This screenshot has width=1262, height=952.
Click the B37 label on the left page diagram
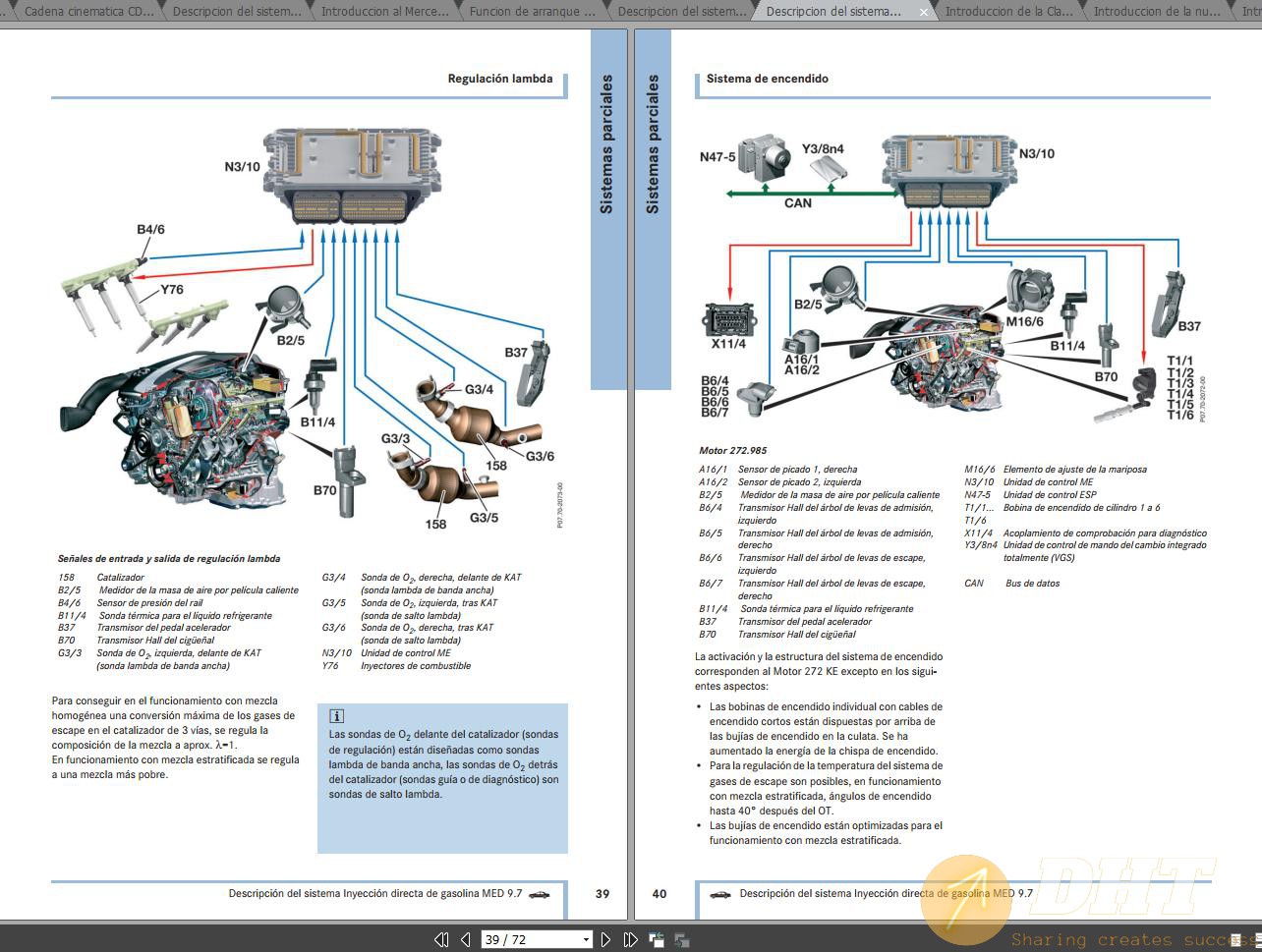click(516, 353)
